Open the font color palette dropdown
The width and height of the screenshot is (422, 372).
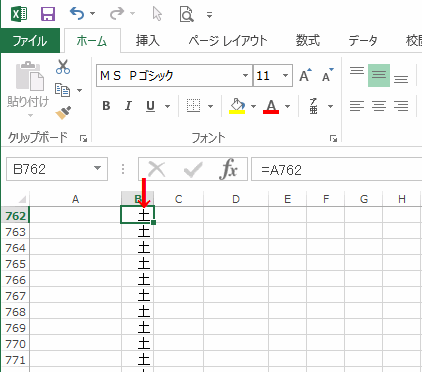click(287, 106)
